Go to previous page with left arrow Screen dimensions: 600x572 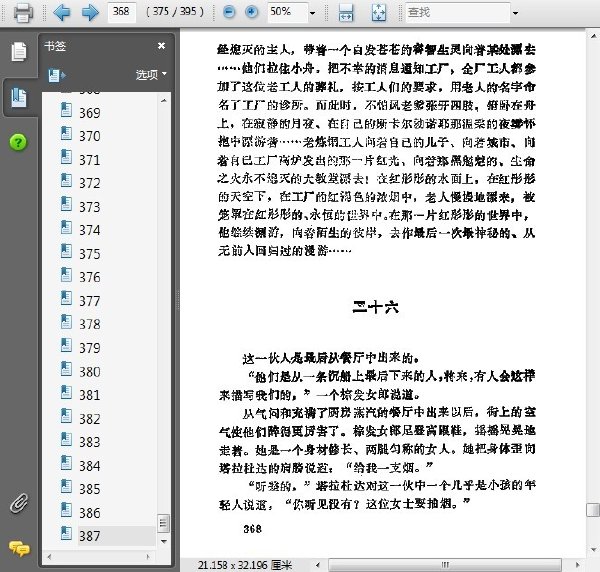click(61, 12)
